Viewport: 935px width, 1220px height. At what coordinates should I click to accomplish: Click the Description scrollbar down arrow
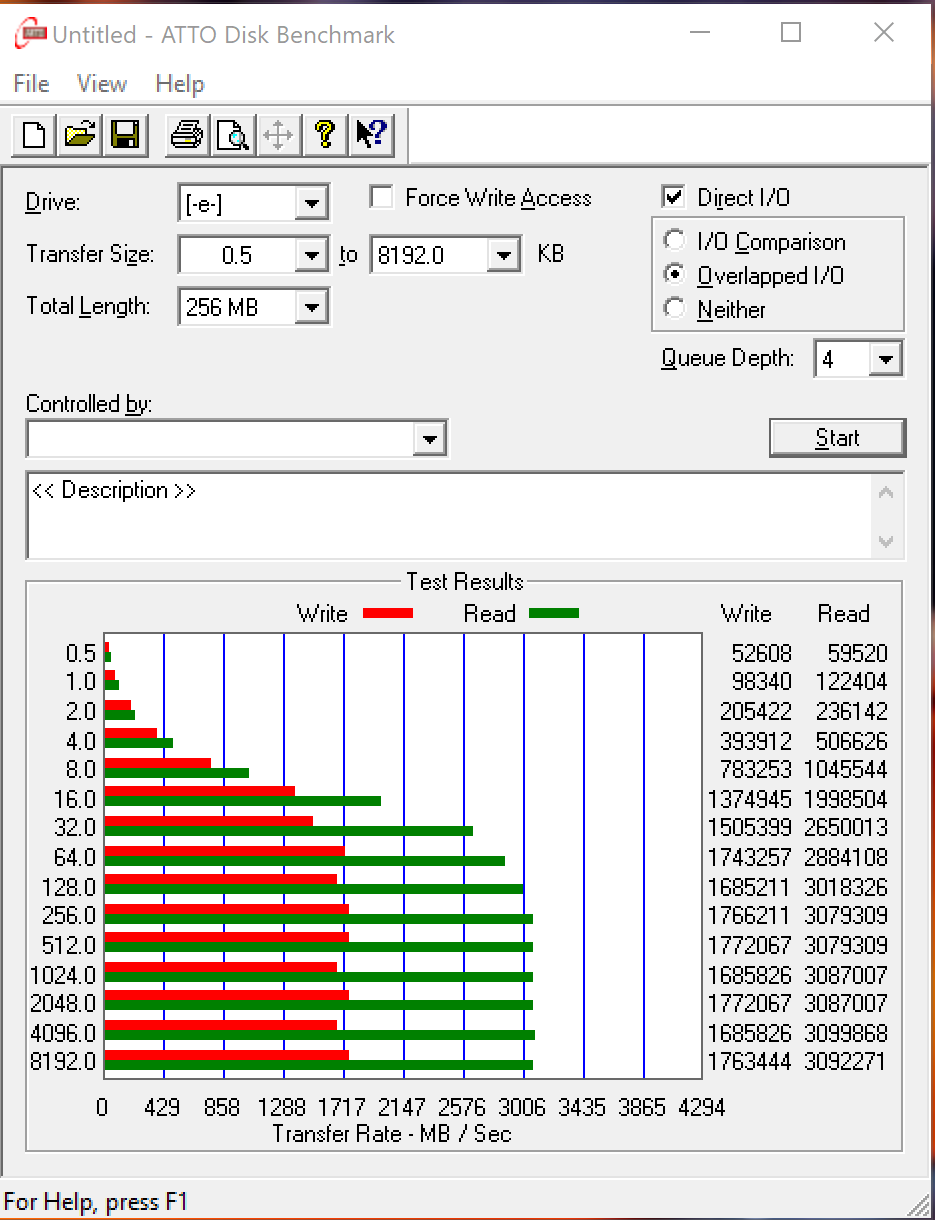[886, 541]
